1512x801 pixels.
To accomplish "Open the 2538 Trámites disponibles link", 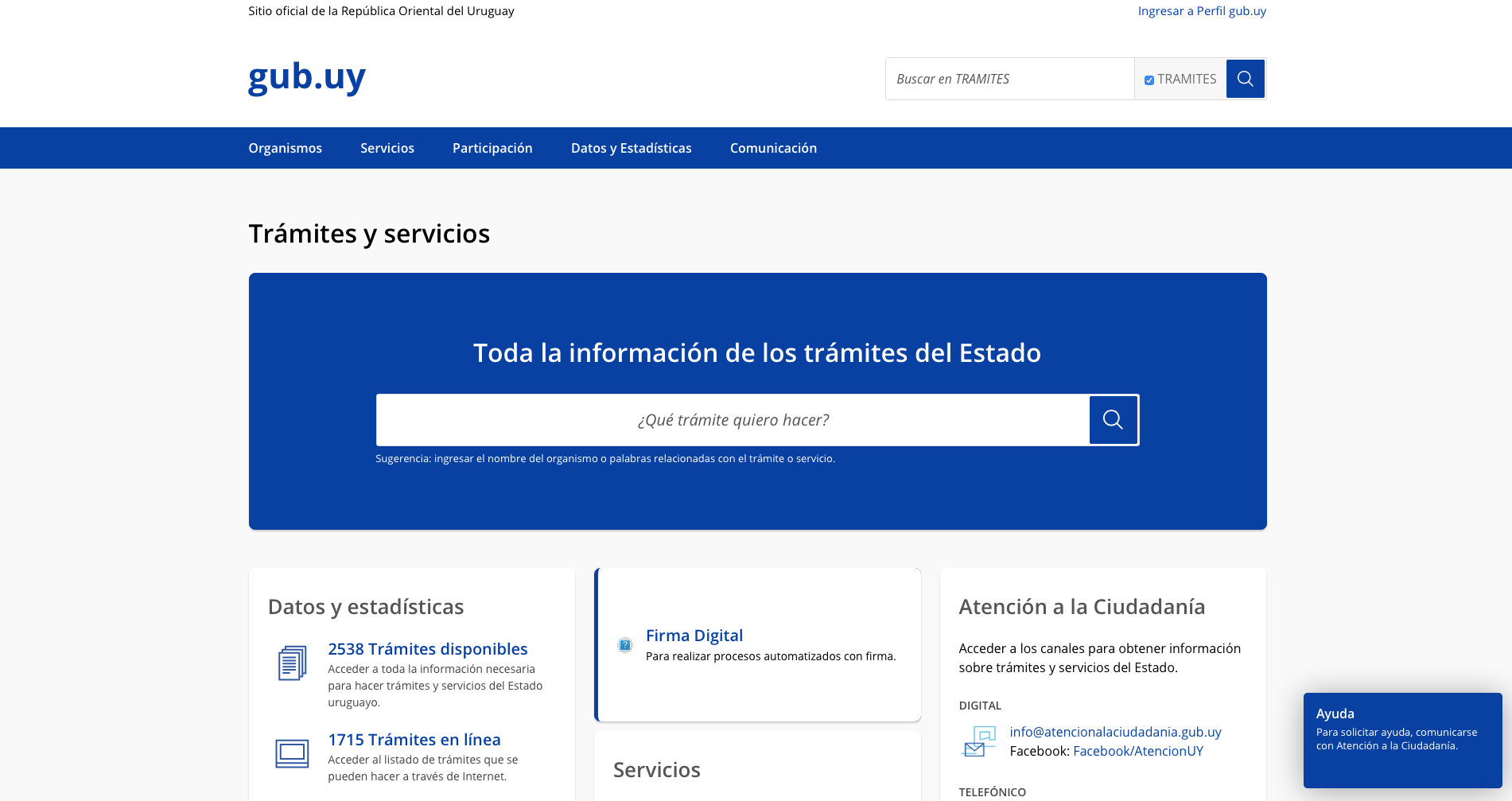I will pos(428,649).
